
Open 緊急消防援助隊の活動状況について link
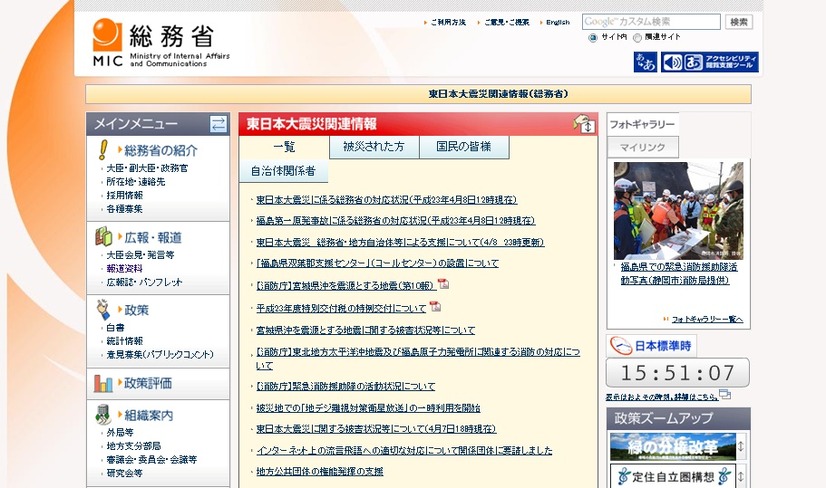[x=346, y=386]
